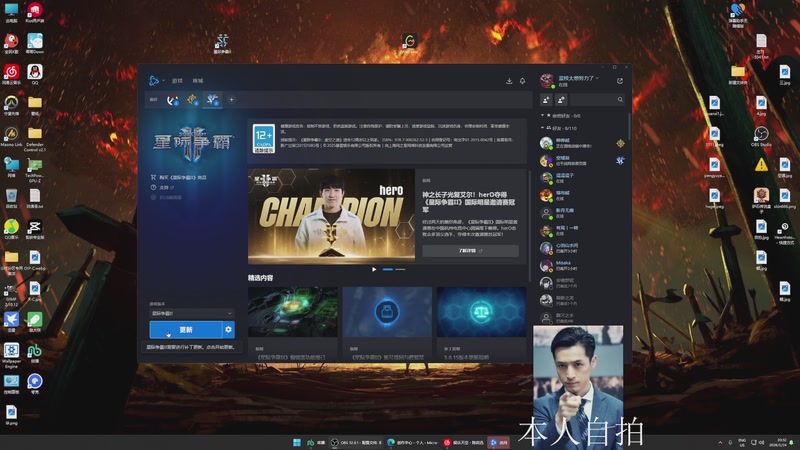
Task: Switch to OBS in the taskbar
Action: click(356, 442)
